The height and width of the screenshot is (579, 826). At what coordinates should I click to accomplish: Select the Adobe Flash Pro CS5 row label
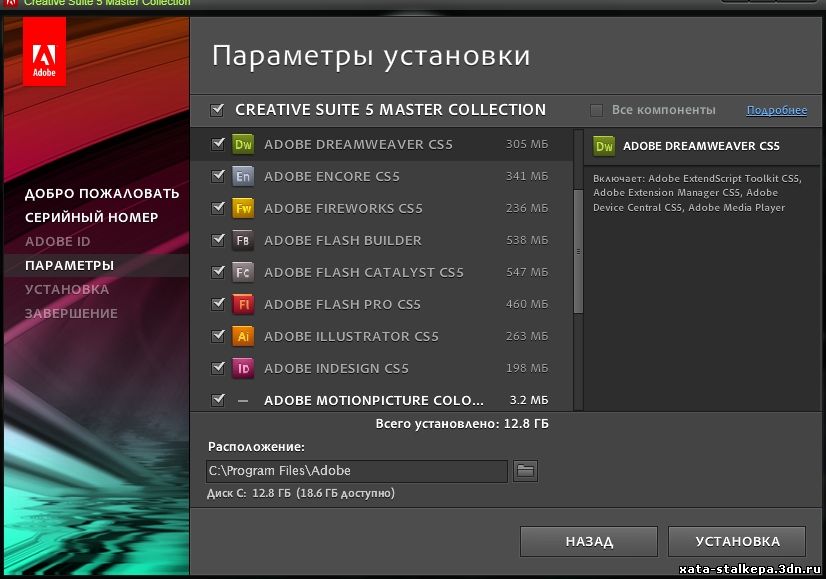pyautogui.click(x=342, y=304)
